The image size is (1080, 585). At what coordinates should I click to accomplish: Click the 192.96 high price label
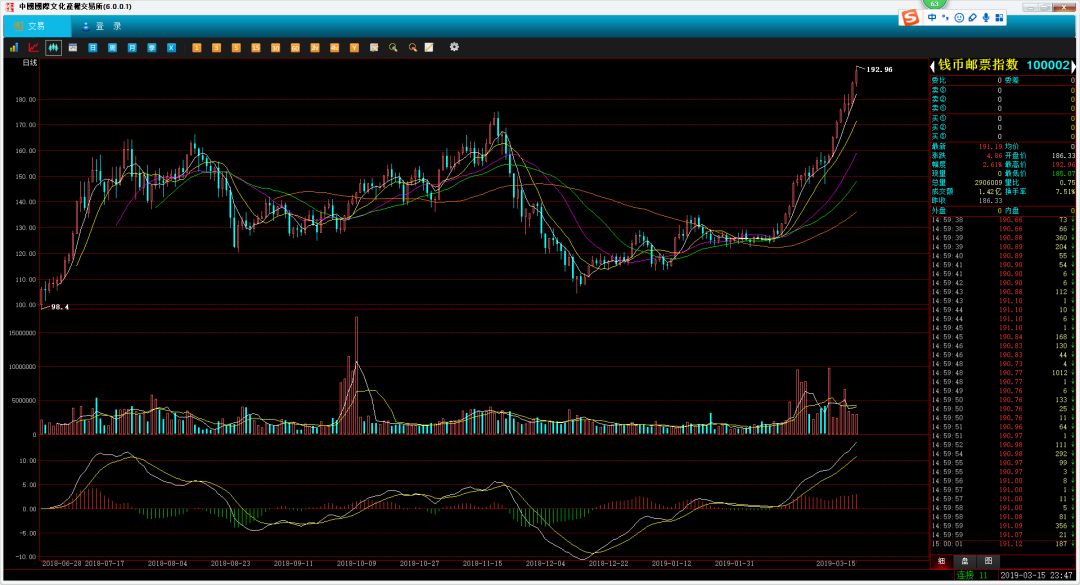880,70
